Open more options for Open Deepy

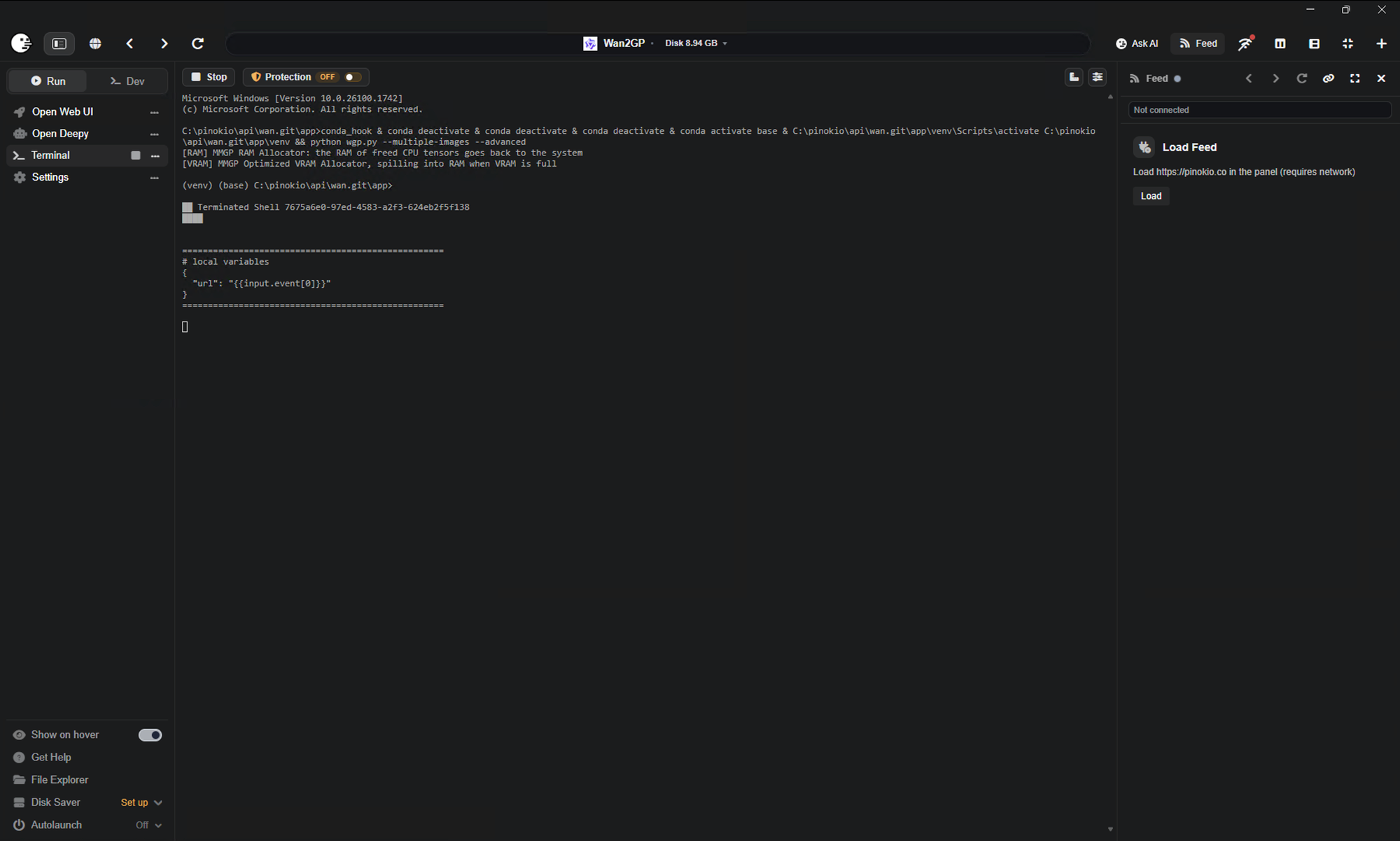[x=155, y=134]
